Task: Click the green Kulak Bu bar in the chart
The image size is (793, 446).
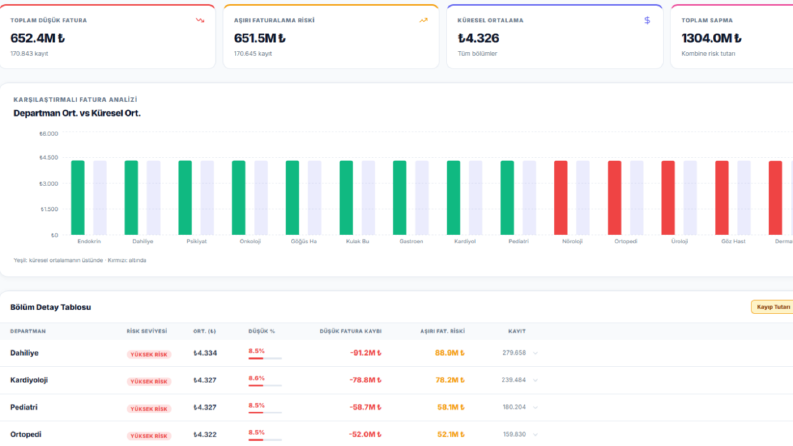Action: click(x=346, y=198)
